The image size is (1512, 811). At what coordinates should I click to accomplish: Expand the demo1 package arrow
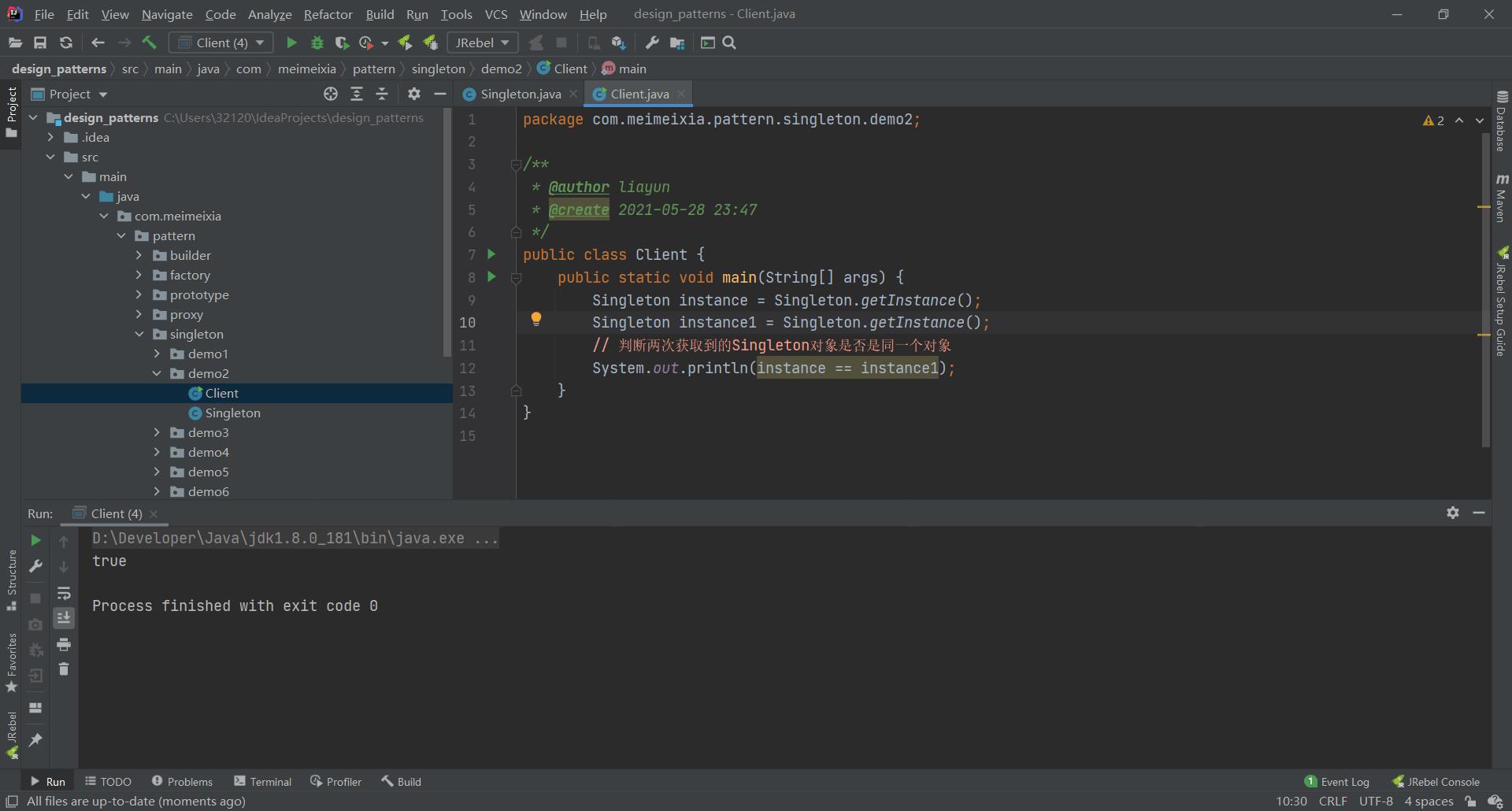157,354
